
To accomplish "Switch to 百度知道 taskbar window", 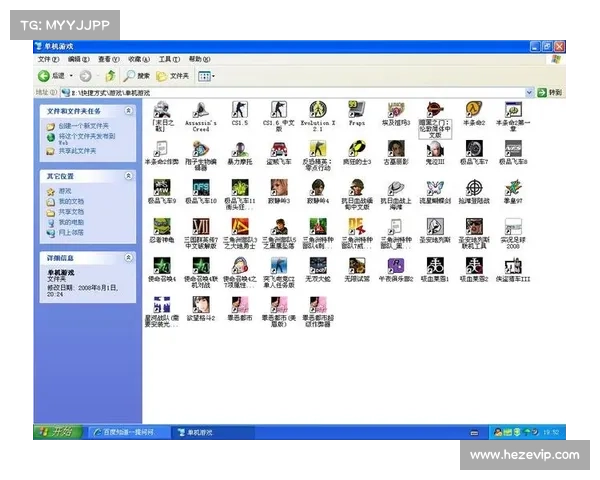I will coord(127,432).
